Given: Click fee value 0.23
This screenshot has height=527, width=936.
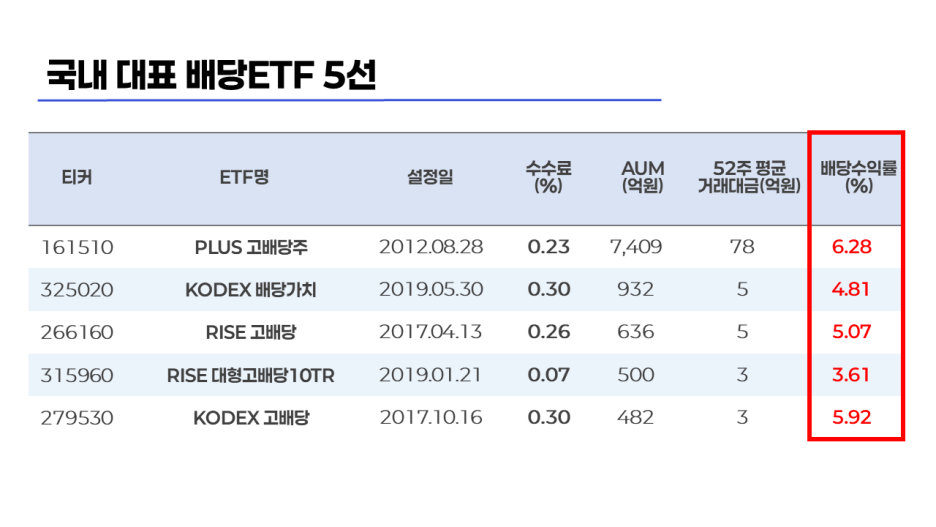Looking at the screenshot, I should click(x=549, y=247).
